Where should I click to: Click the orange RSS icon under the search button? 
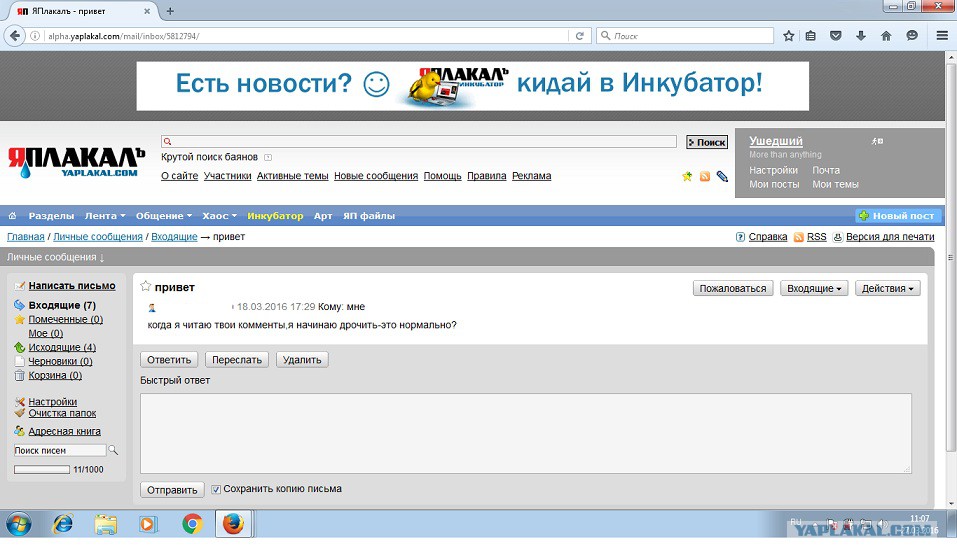tap(705, 176)
